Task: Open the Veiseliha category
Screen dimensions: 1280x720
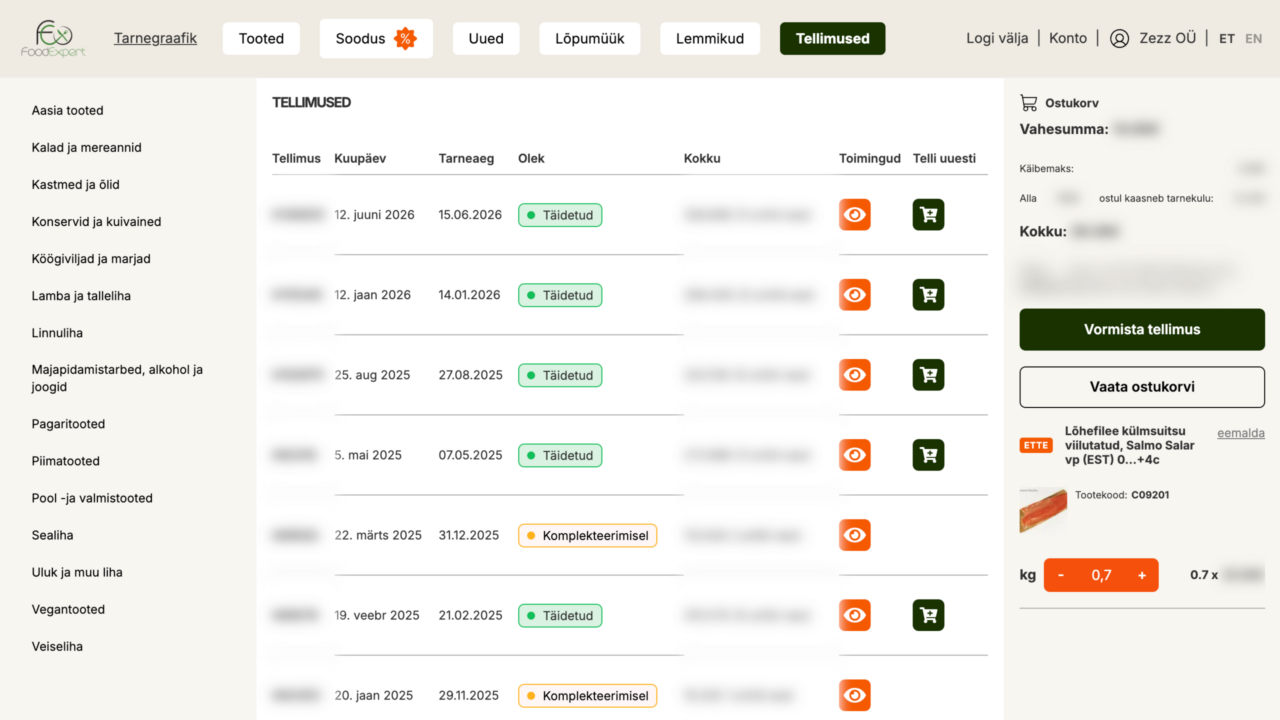Action: pos(57,646)
